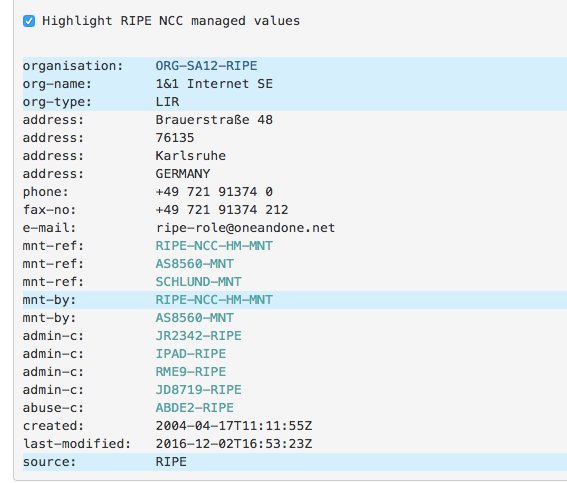Open AS8560-MNT link in mnt-by row
The height and width of the screenshot is (483, 567).
[195, 318]
